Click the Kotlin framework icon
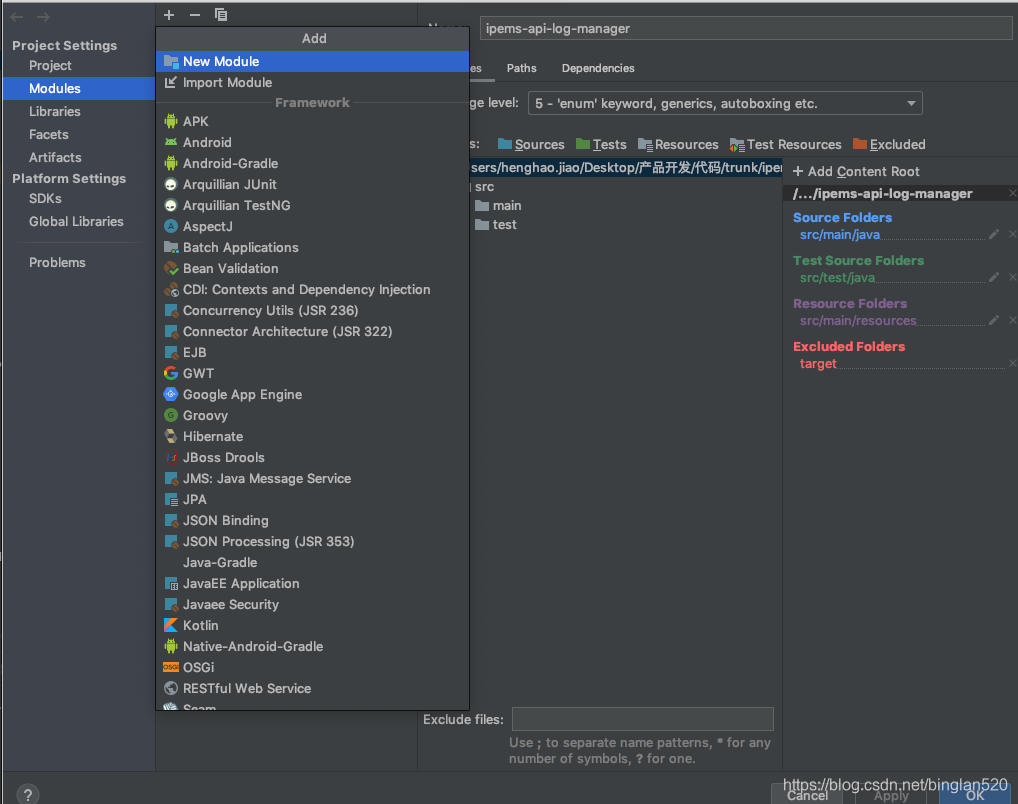1018x804 pixels. point(171,625)
